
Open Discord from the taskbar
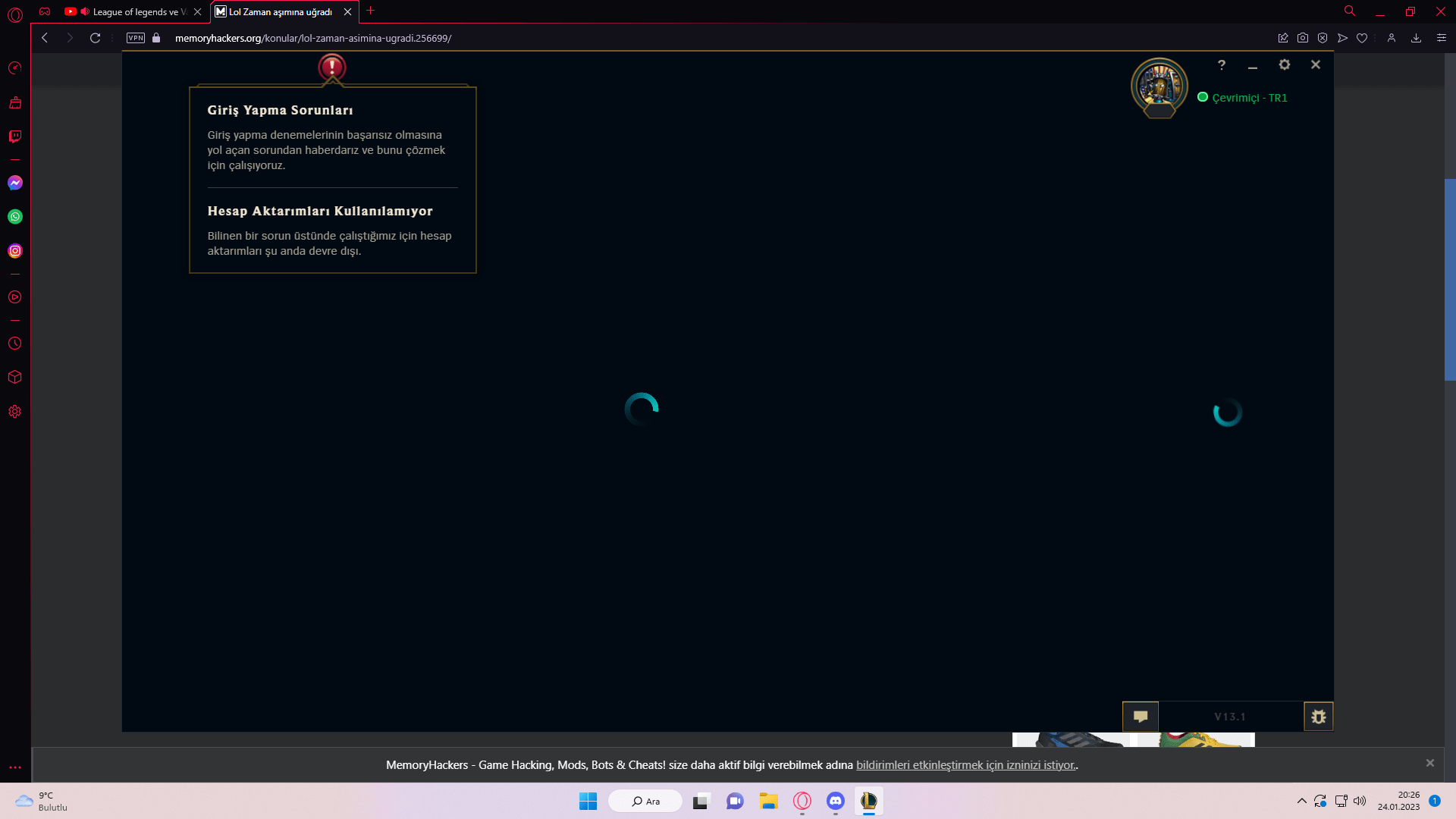coord(836,802)
